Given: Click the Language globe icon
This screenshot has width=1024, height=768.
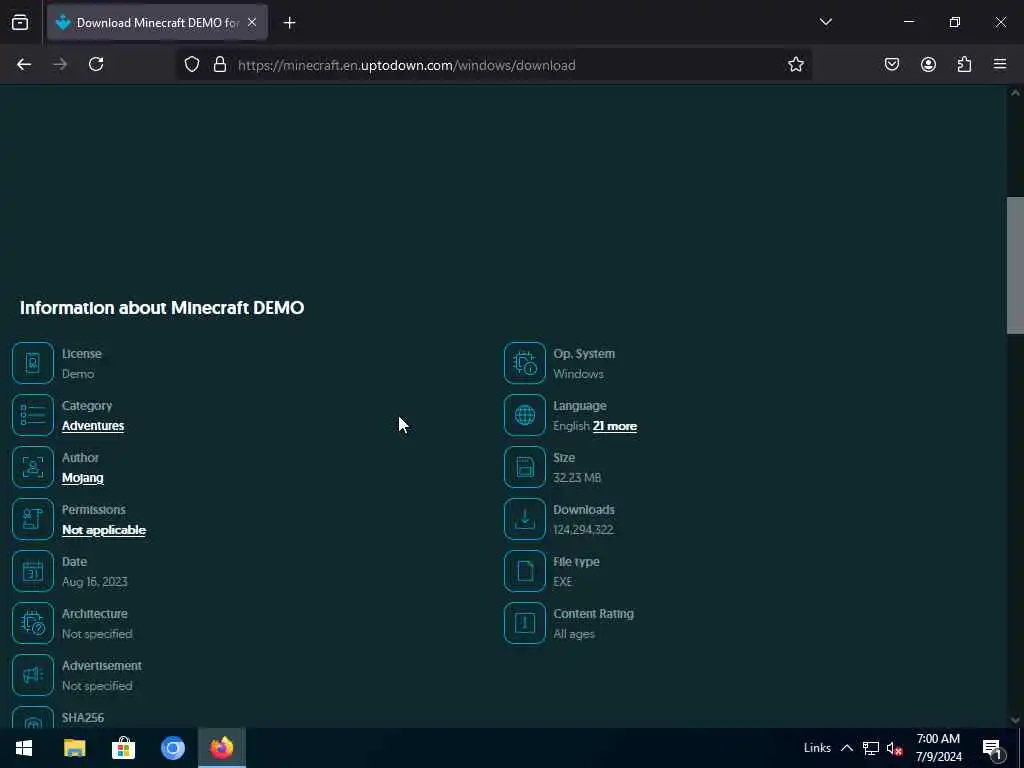Looking at the screenshot, I should (524, 415).
